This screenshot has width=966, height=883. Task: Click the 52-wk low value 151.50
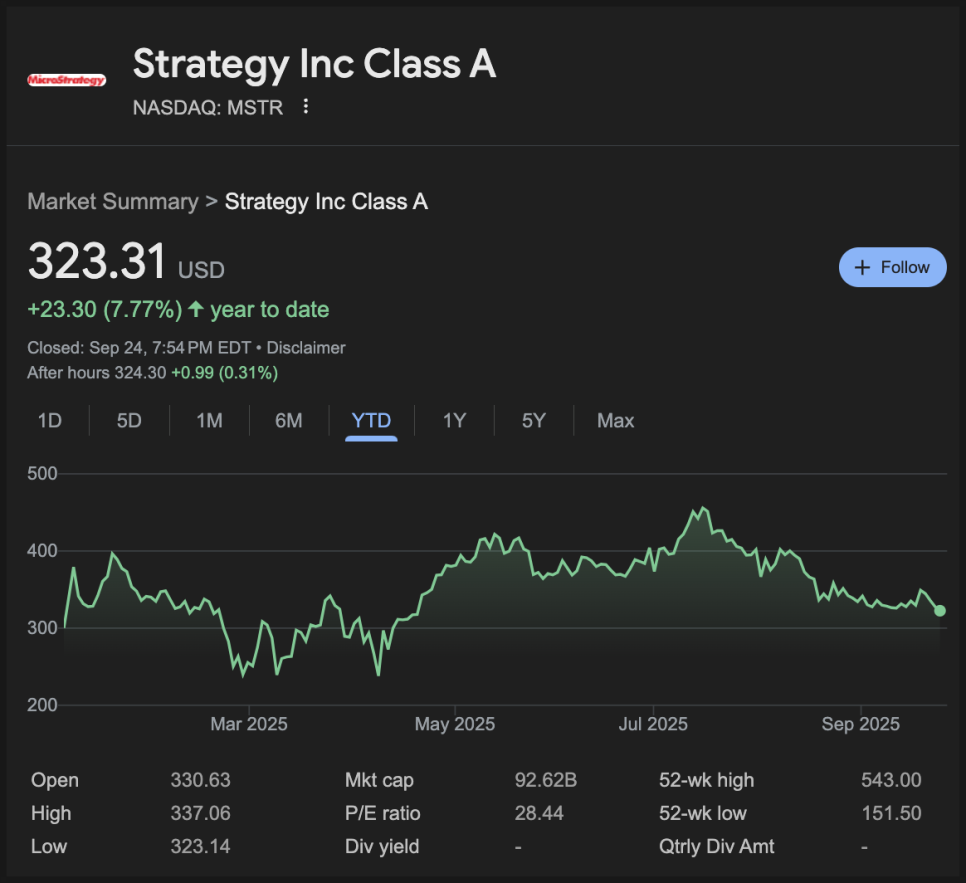coord(891,813)
